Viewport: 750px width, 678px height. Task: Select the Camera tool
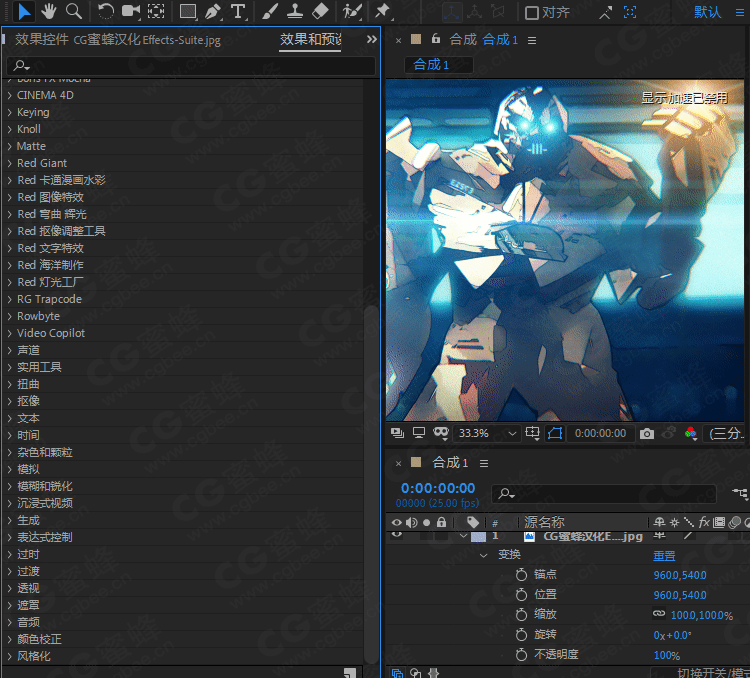131,11
